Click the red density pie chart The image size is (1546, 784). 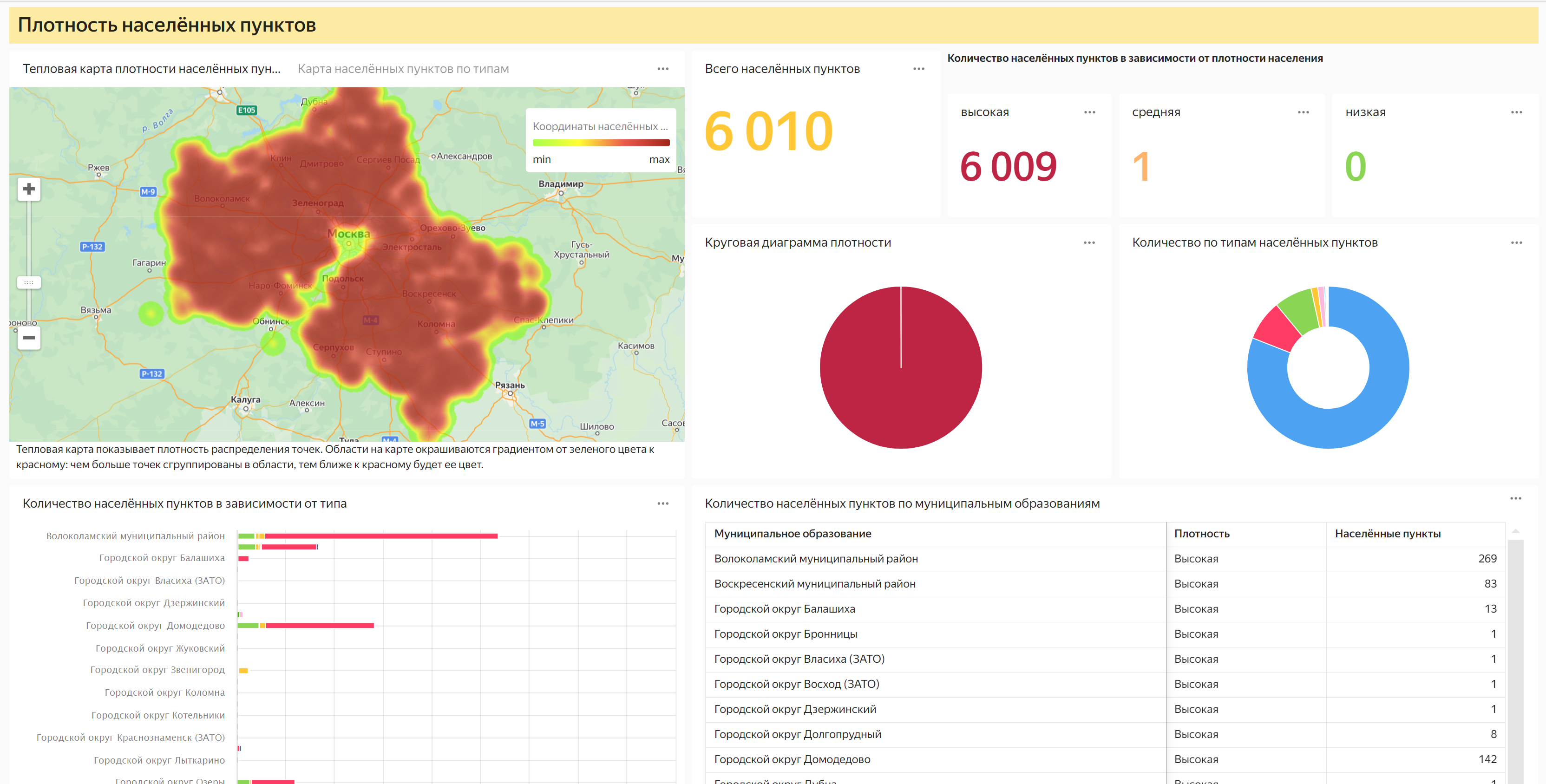point(900,368)
